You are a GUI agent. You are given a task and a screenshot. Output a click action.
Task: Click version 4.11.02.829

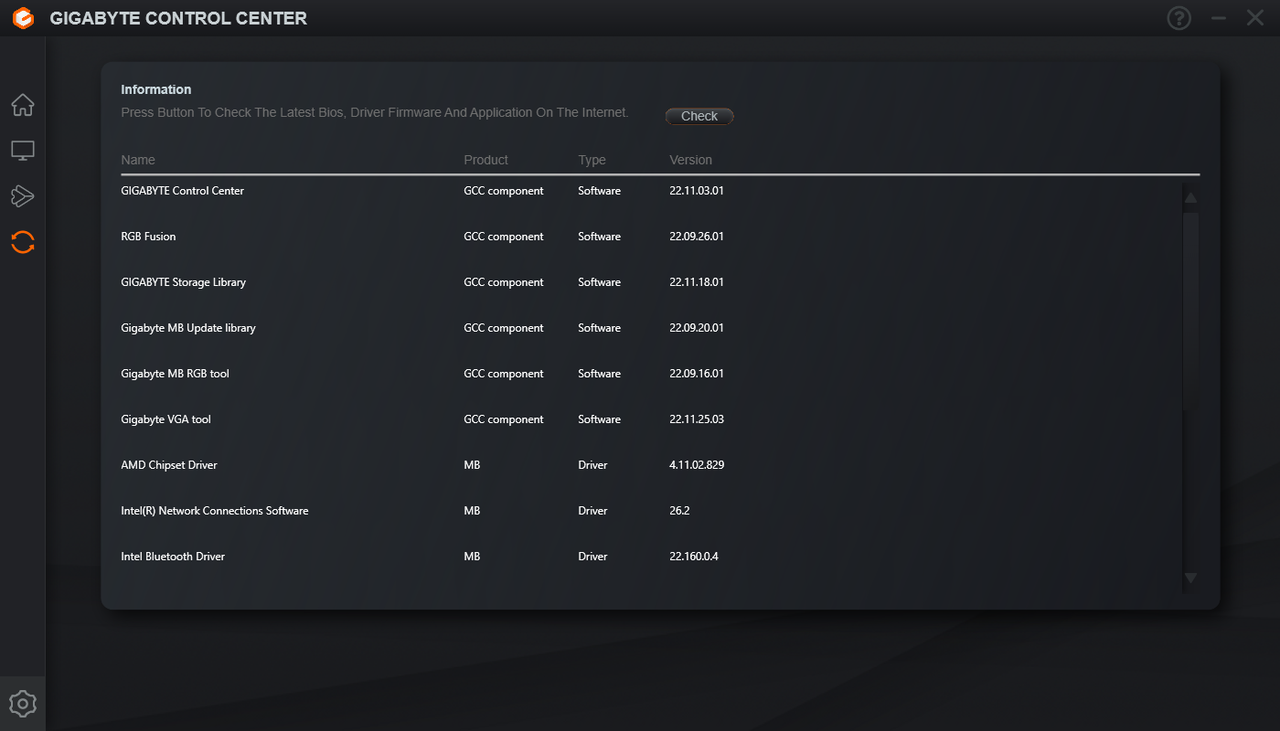click(x=697, y=465)
